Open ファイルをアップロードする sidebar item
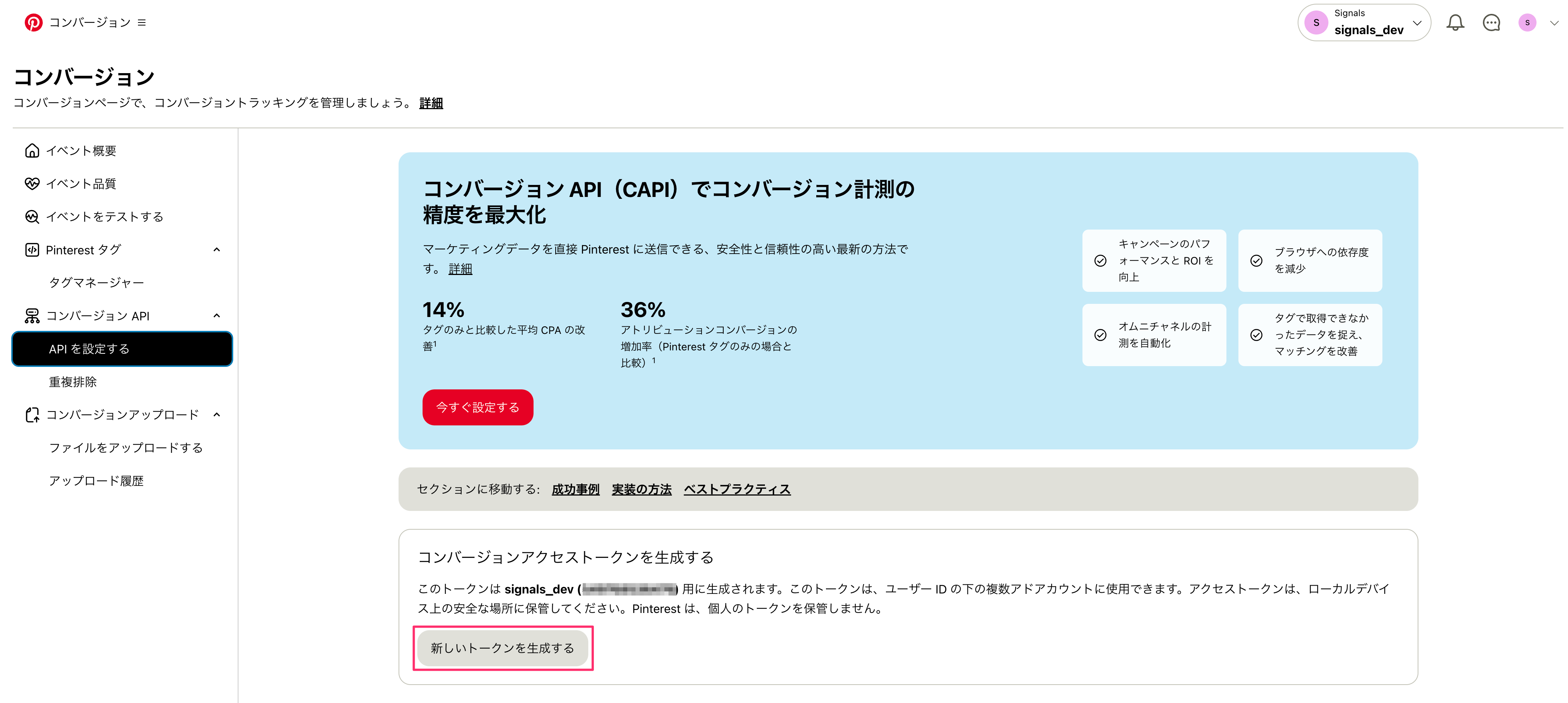Image resolution: width=1568 pixels, height=703 pixels. tap(125, 448)
